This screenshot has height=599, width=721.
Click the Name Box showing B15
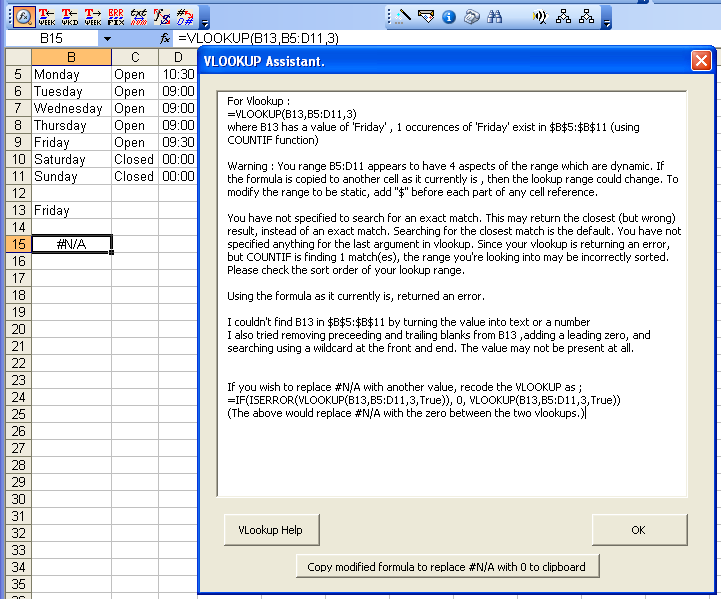tap(52, 39)
